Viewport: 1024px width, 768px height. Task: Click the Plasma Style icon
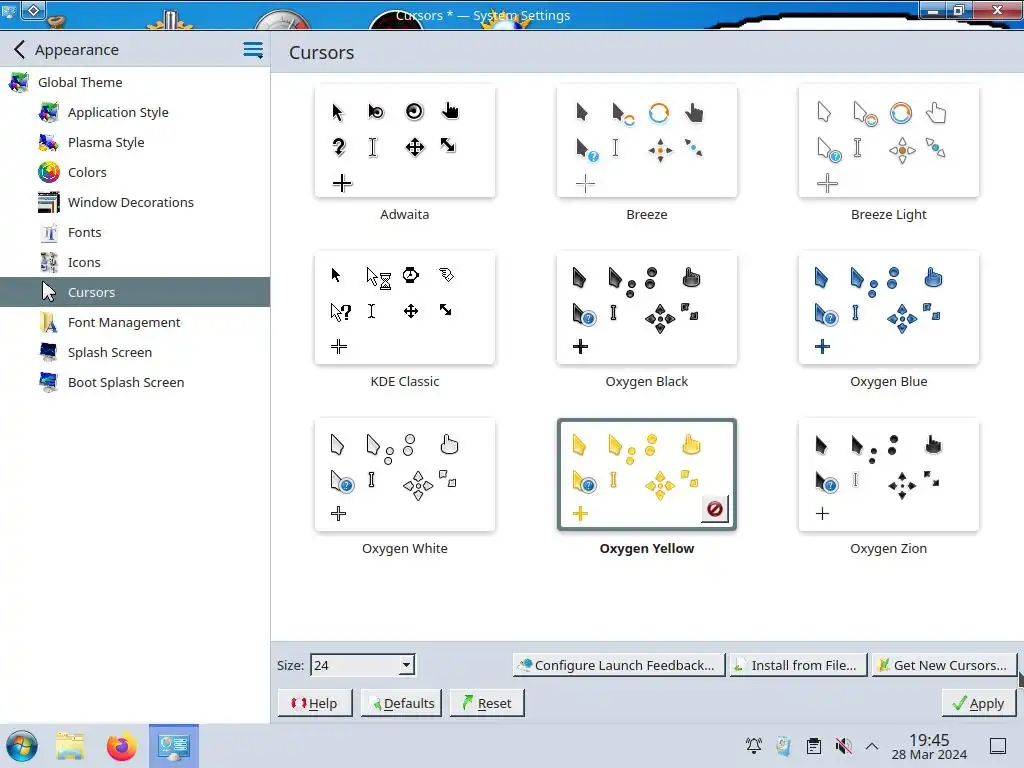pyautogui.click(x=49, y=142)
